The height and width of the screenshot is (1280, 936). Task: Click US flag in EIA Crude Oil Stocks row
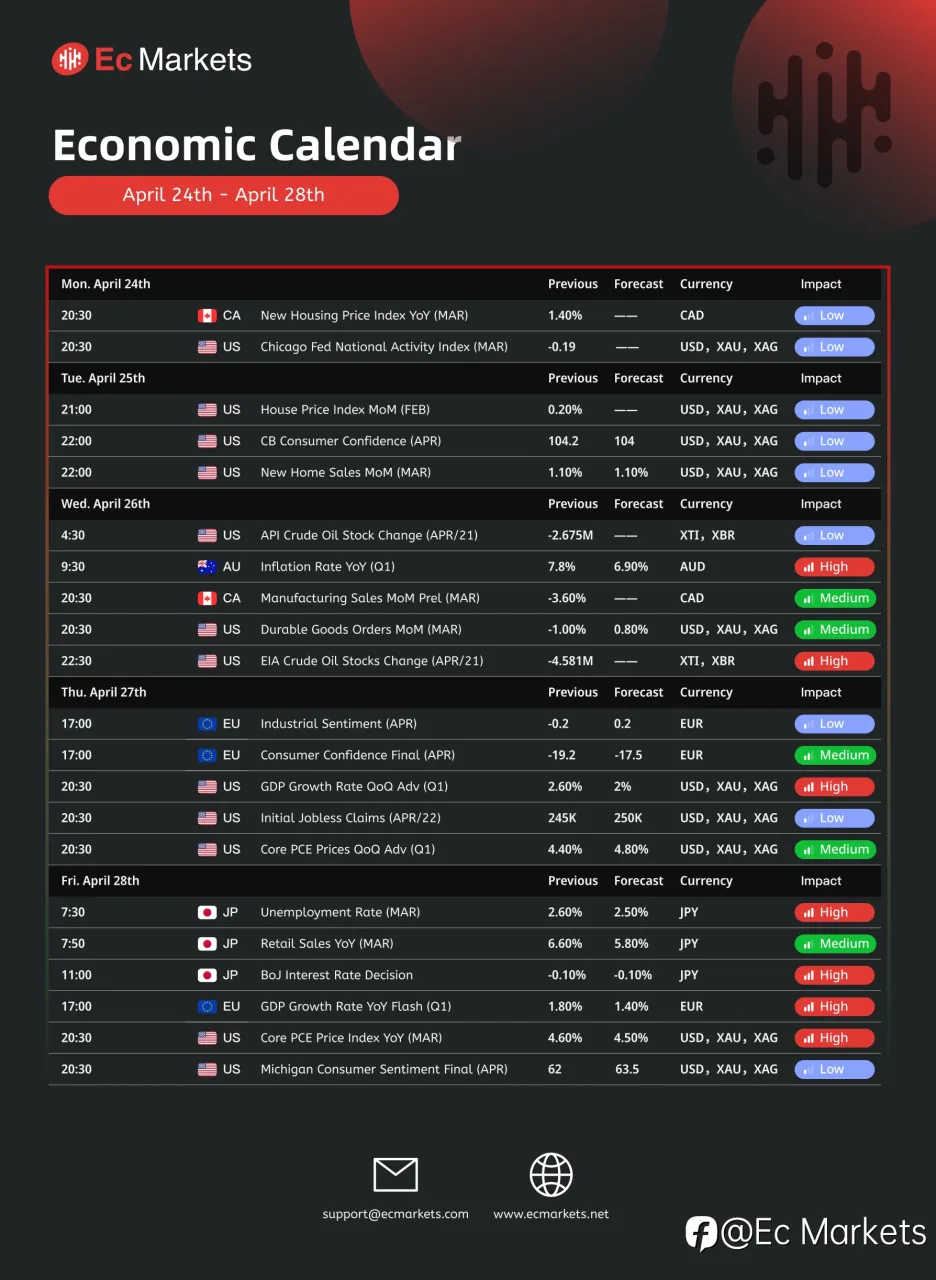coord(207,661)
